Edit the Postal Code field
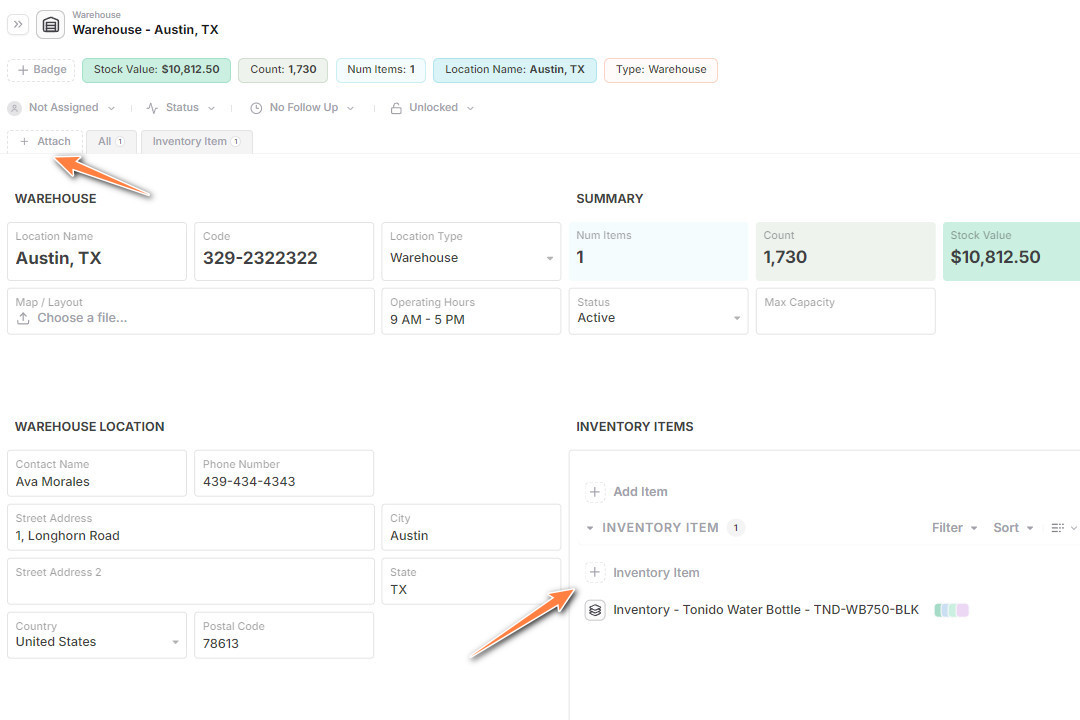The width and height of the screenshot is (1080, 720). 284,635
